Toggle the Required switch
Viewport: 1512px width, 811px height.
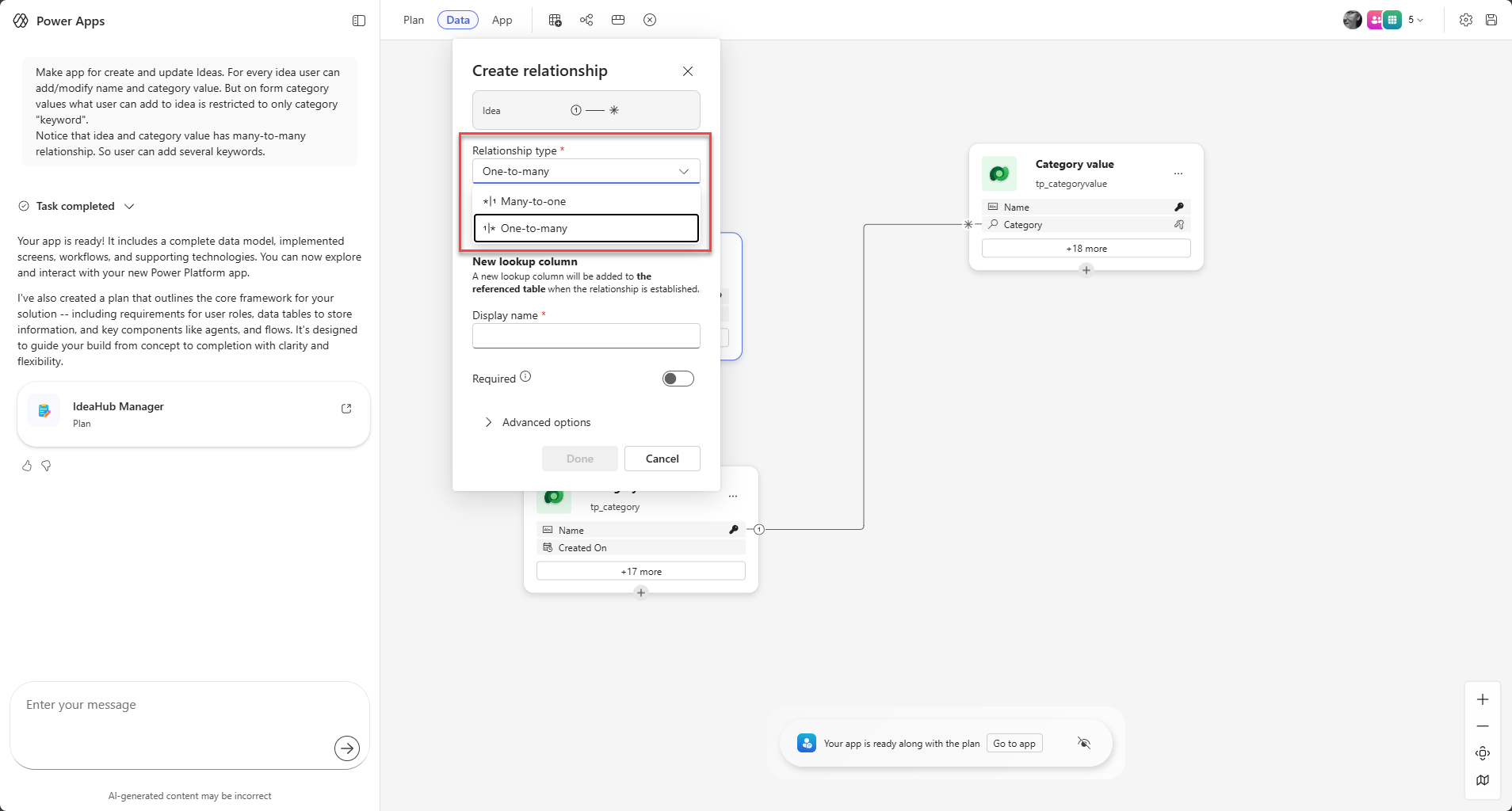[678, 379]
